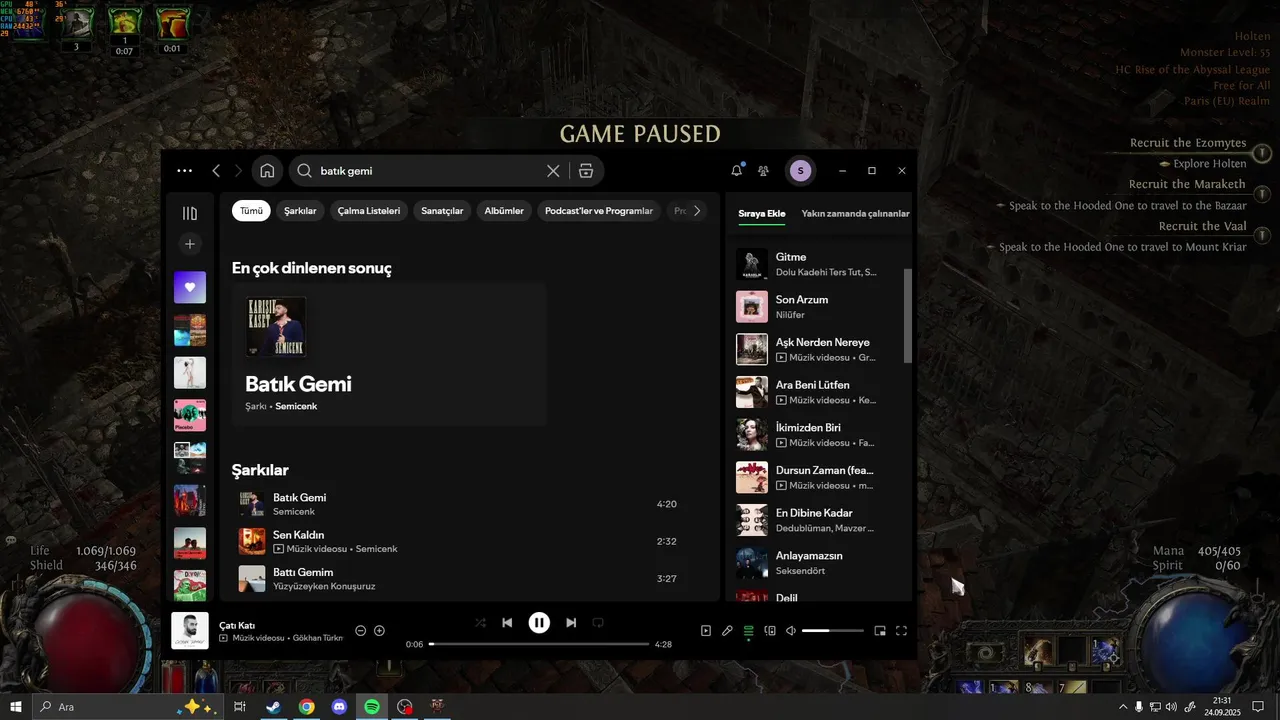Open the notifications bell
The height and width of the screenshot is (720, 1280).
[737, 171]
